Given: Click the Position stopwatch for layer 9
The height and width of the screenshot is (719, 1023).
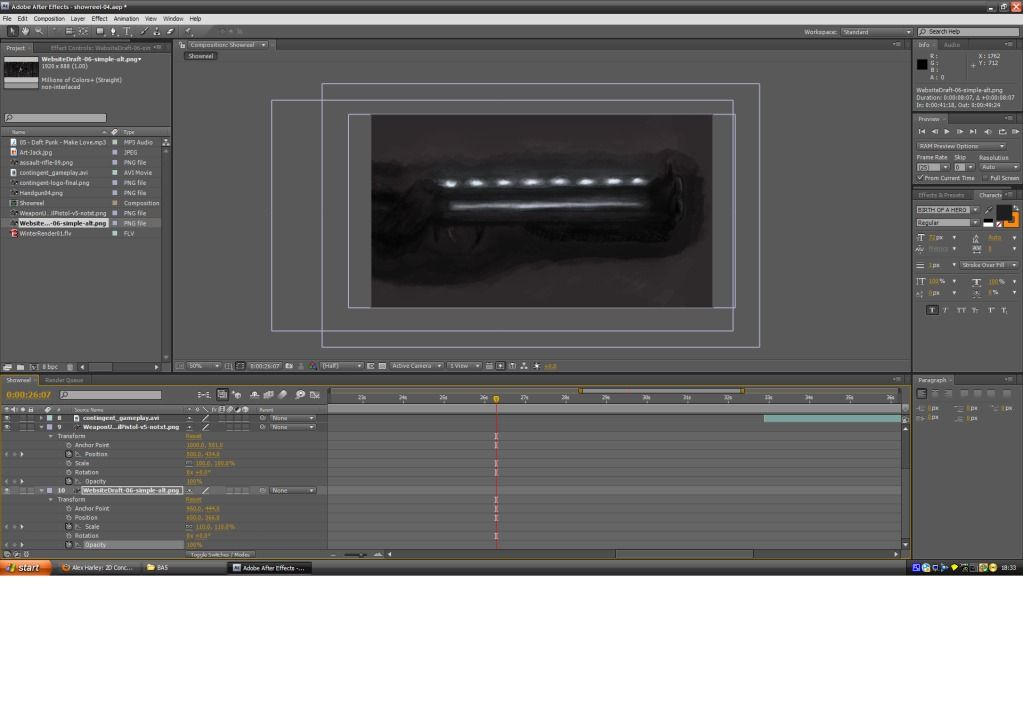Looking at the screenshot, I should (69, 454).
